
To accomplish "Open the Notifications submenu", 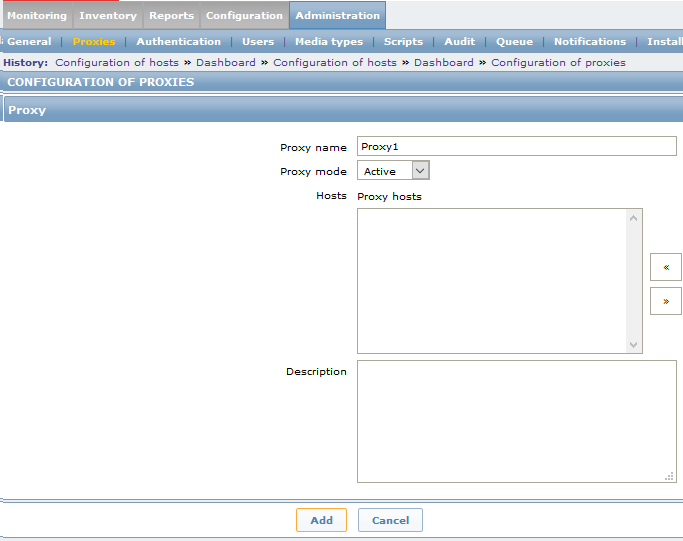I will 590,41.
